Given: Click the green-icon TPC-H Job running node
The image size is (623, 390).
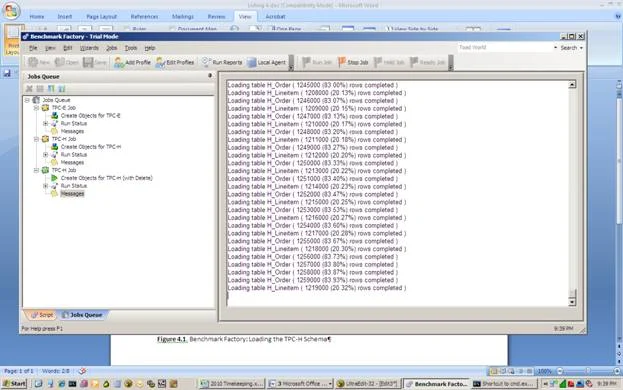Looking at the screenshot, I should pyautogui.click(x=45, y=170).
